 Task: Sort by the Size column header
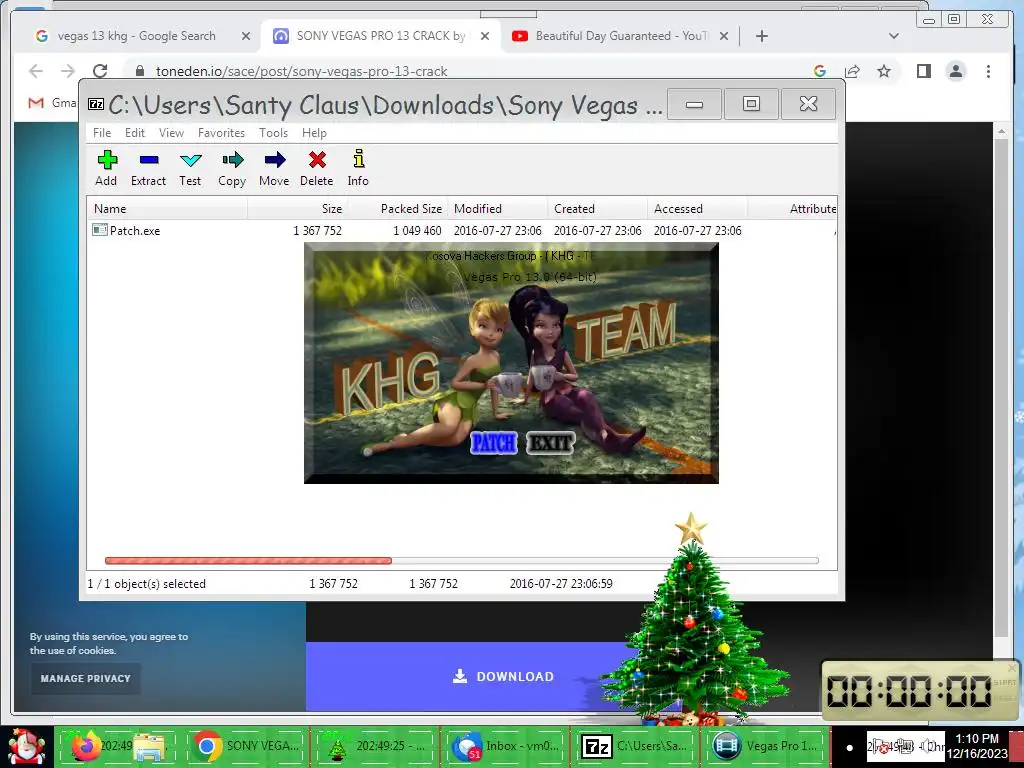tap(297, 209)
